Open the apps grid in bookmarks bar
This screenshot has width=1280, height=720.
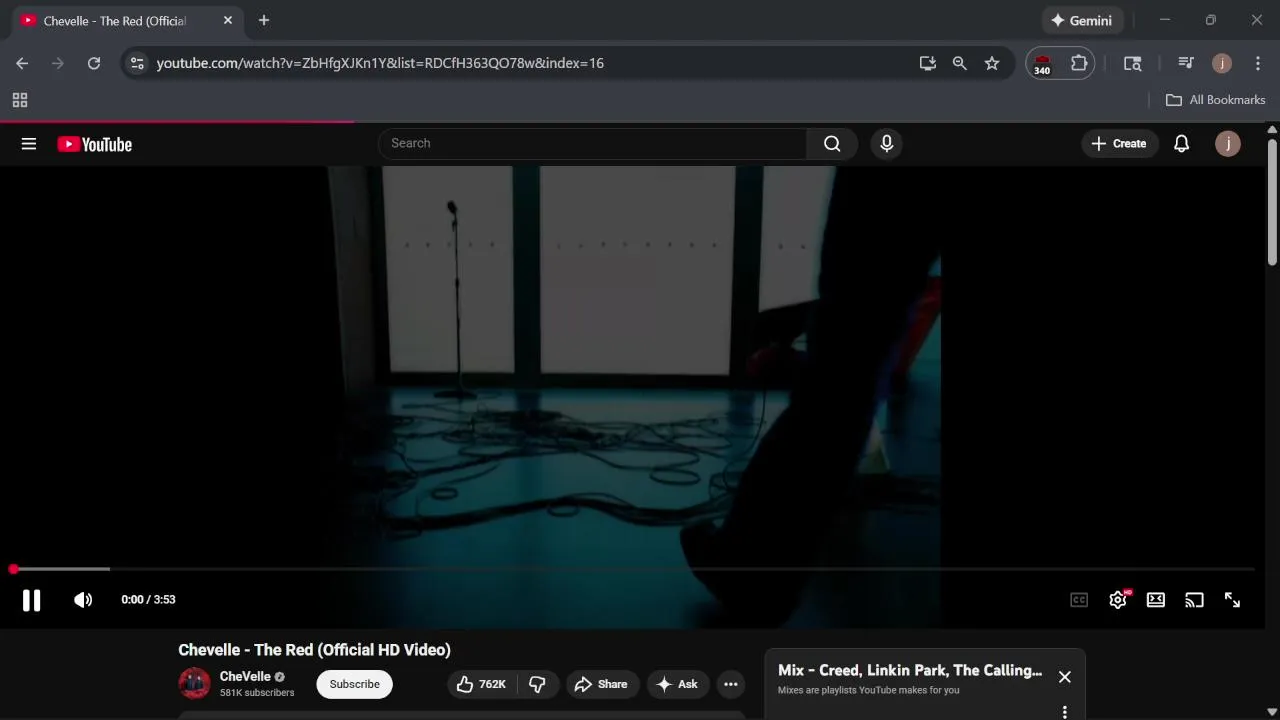[x=20, y=100]
